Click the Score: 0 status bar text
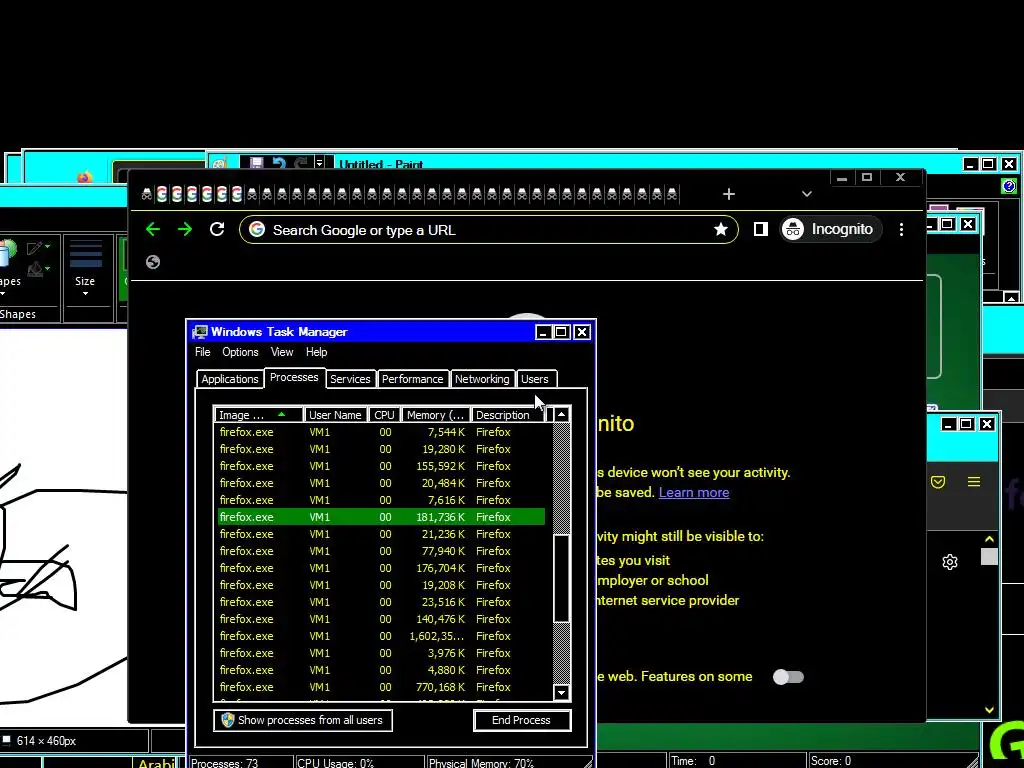 pyautogui.click(x=831, y=761)
